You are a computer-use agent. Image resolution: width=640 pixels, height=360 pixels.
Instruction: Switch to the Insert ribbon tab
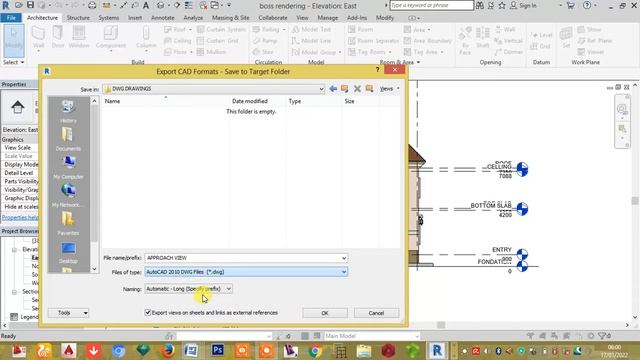point(135,18)
